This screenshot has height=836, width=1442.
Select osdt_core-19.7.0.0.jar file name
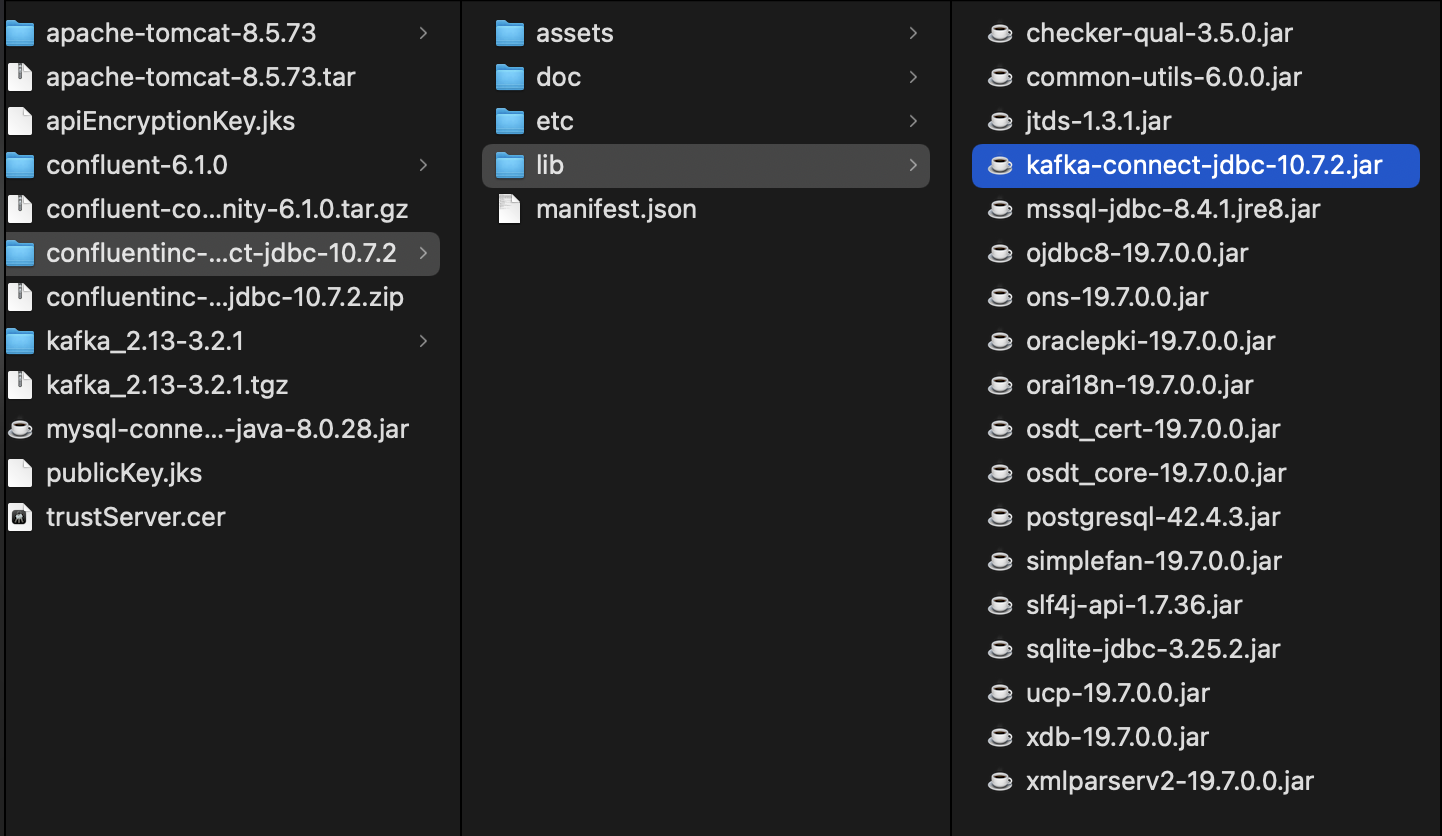1156,473
